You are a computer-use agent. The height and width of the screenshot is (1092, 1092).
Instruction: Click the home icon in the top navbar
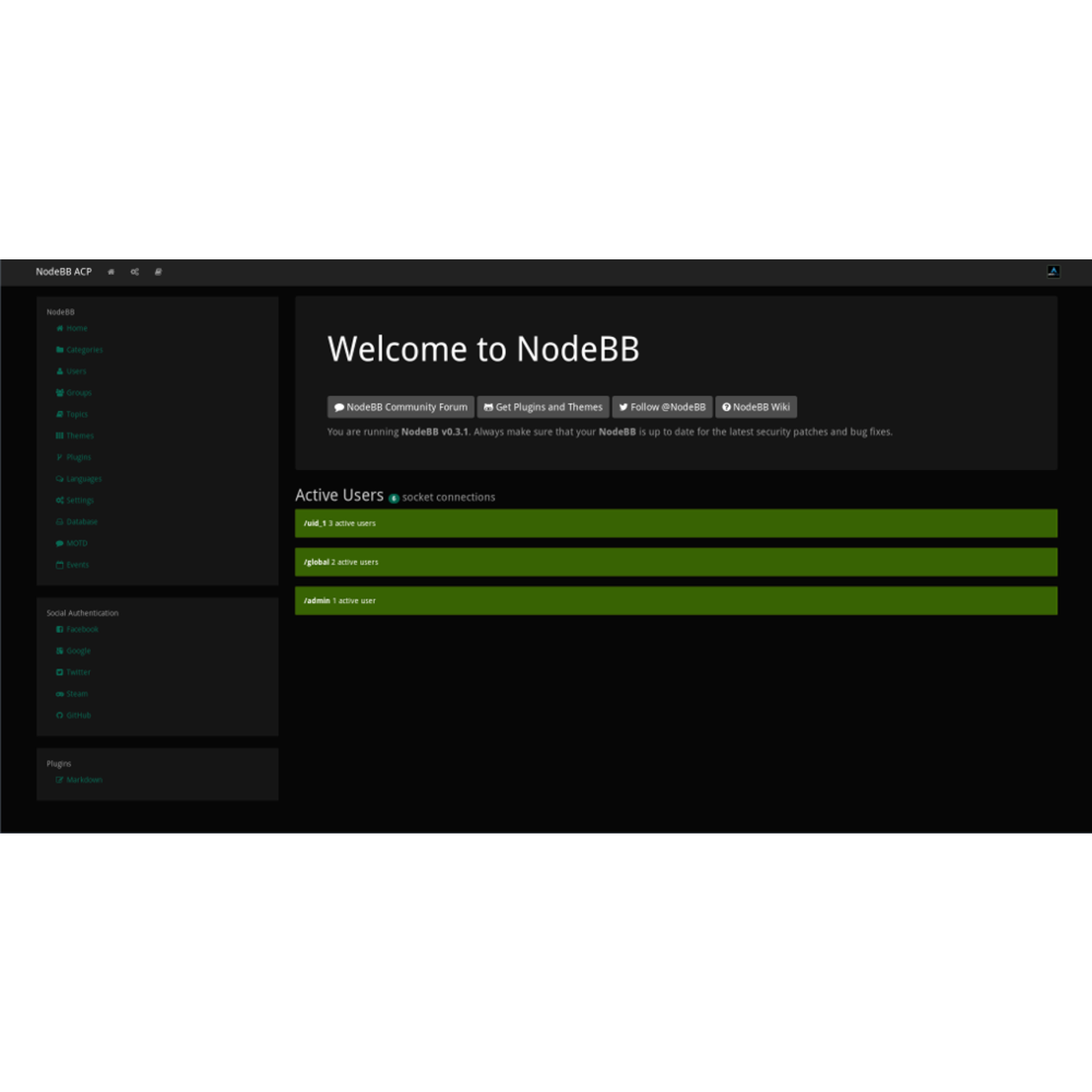coord(111,272)
